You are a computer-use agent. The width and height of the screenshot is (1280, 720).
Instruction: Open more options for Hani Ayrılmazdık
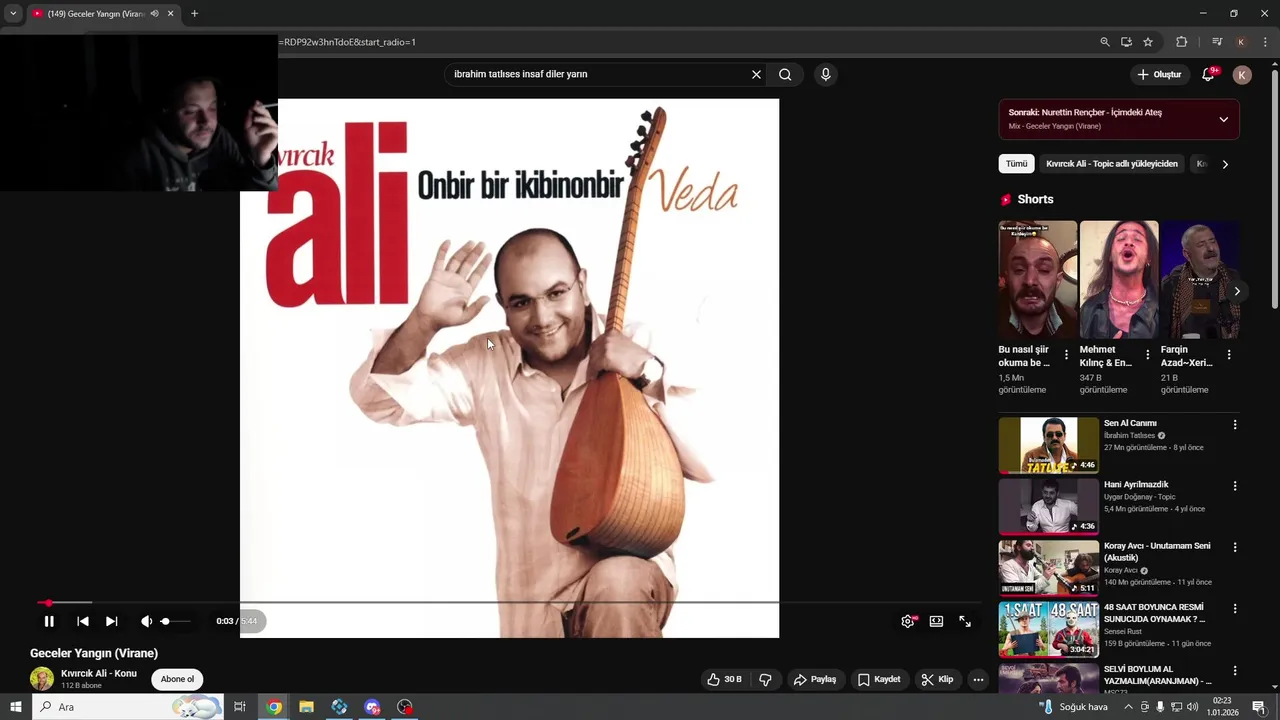pos(1235,486)
